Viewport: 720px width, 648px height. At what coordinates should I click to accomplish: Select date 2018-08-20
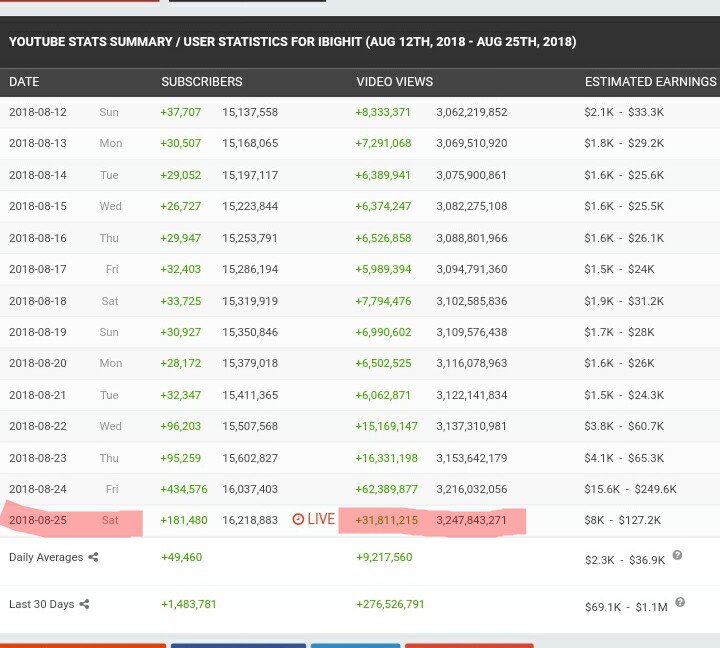(x=38, y=363)
